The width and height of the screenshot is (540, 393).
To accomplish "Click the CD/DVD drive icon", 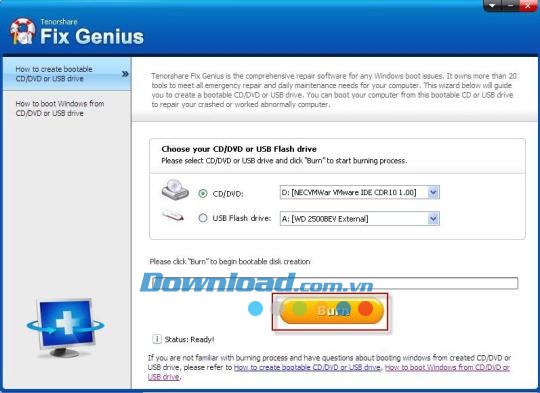I will point(175,189).
